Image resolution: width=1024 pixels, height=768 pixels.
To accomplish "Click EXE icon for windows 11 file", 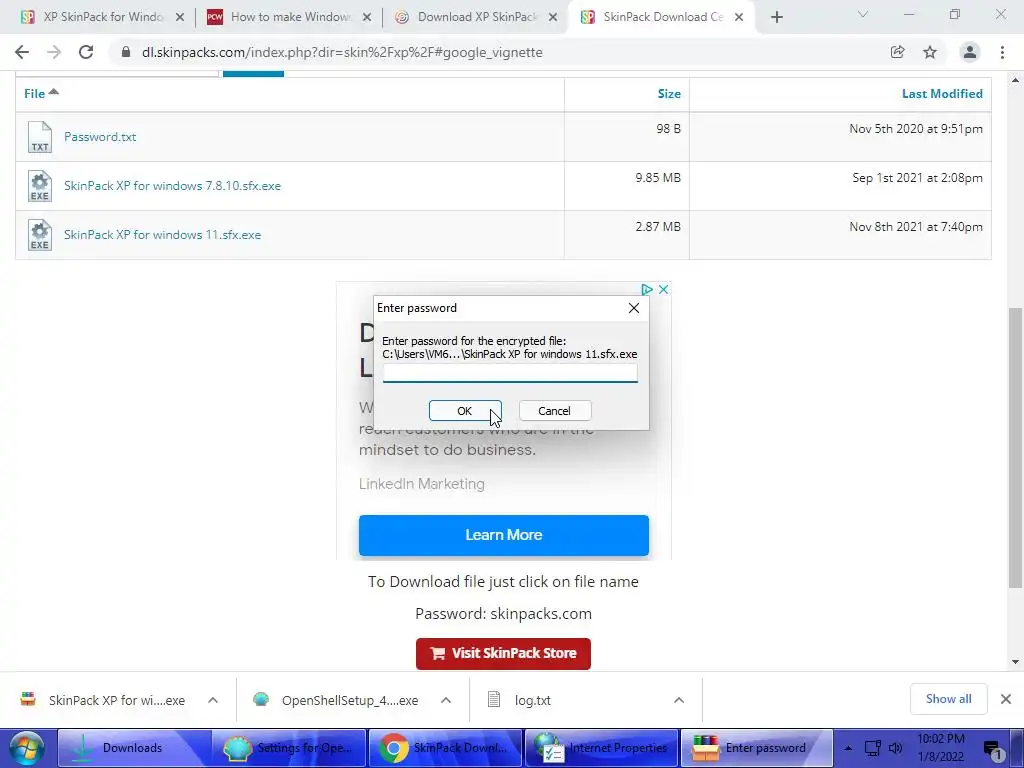I will (x=40, y=235).
